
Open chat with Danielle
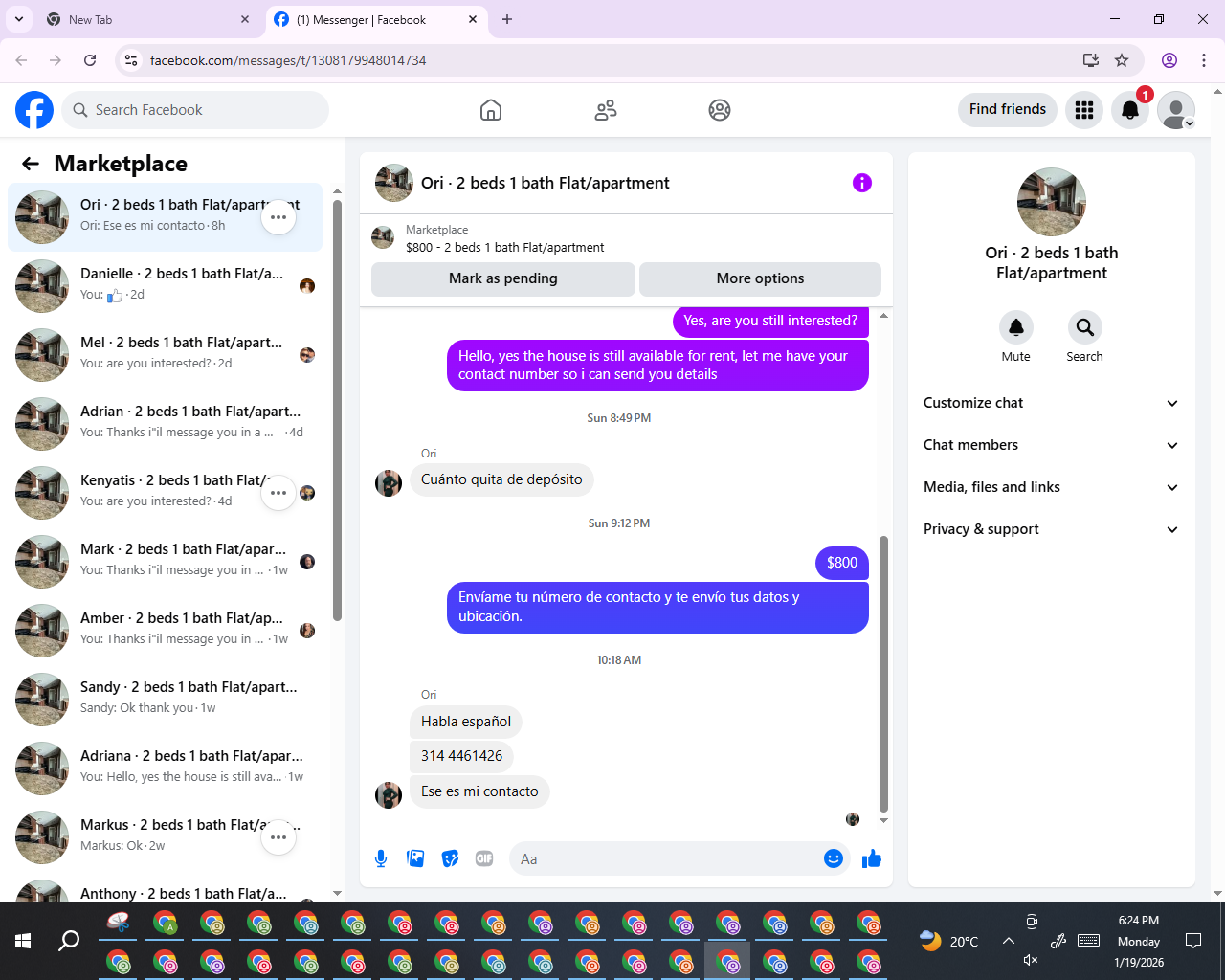tap(165, 286)
